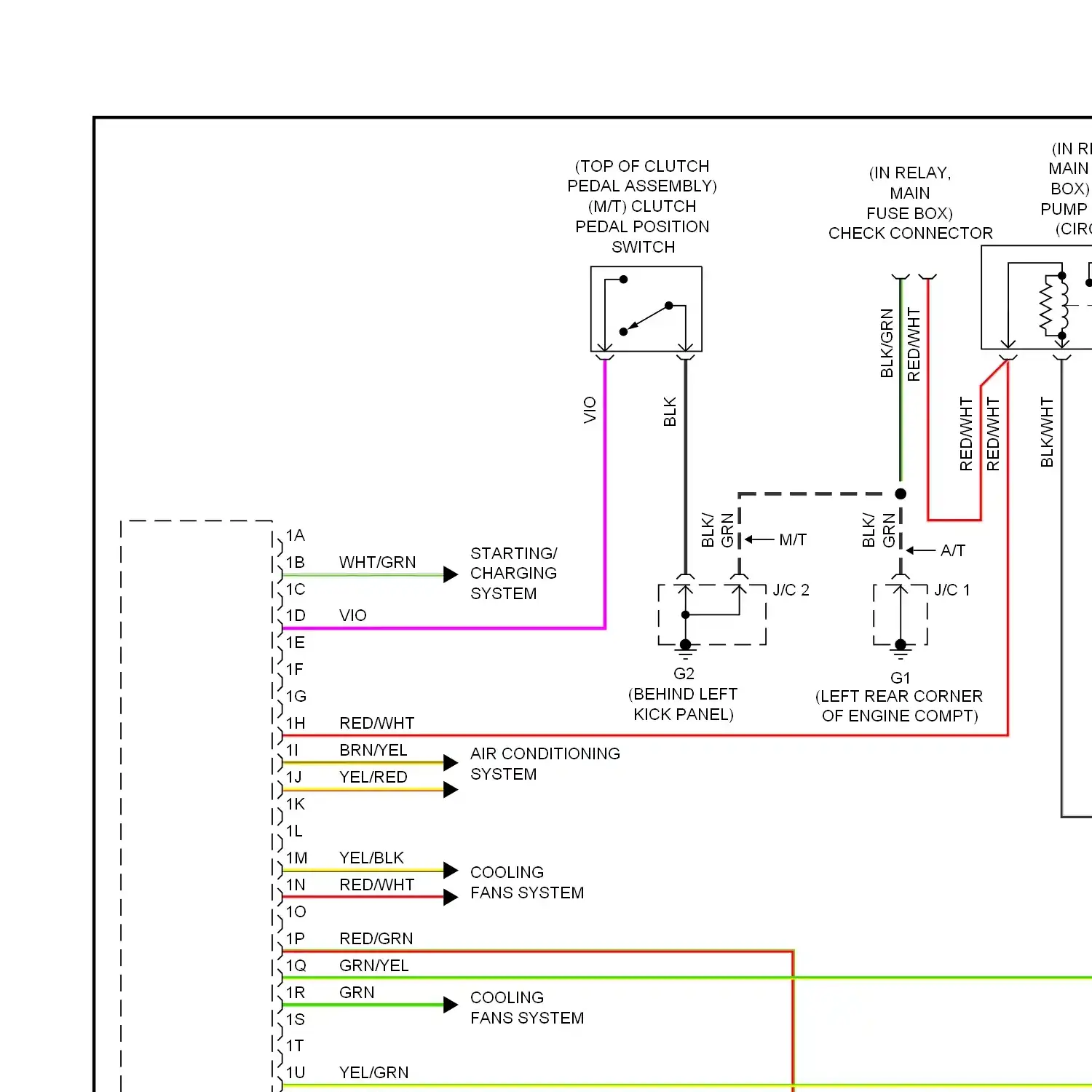Click the clutch pedal position switch symbol
The height and width of the screenshot is (1092, 1092).
[646, 309]
